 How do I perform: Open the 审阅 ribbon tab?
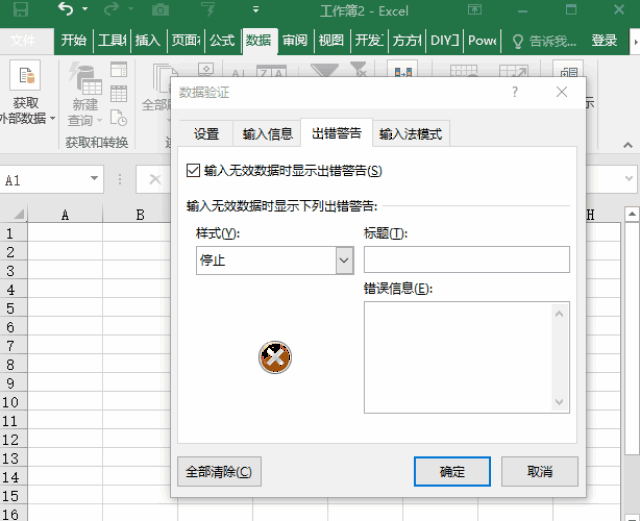[x=295, y=40]
